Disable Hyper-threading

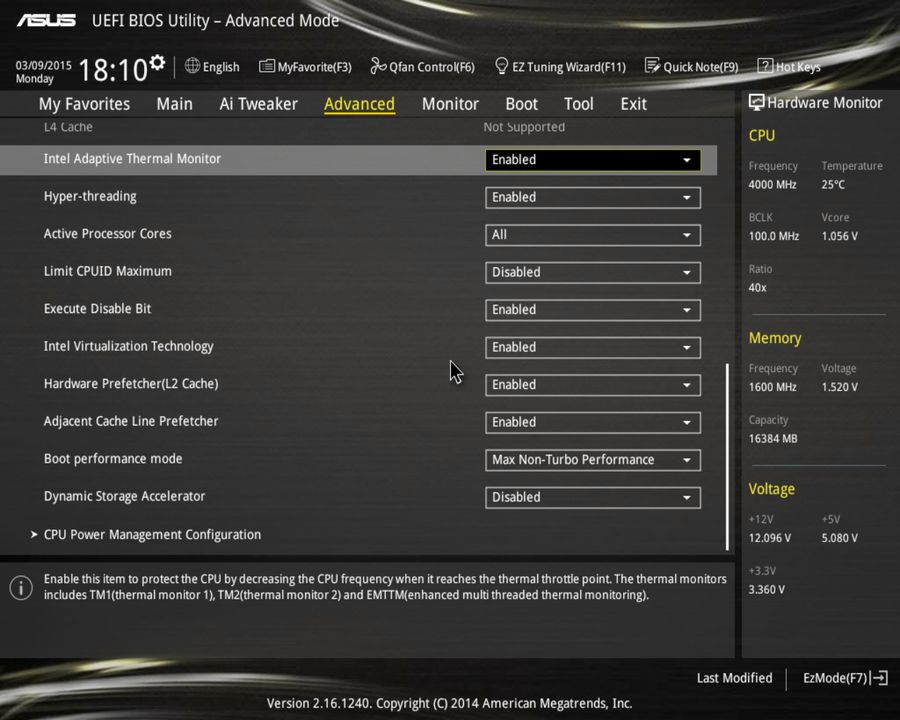tap(592, 197)
